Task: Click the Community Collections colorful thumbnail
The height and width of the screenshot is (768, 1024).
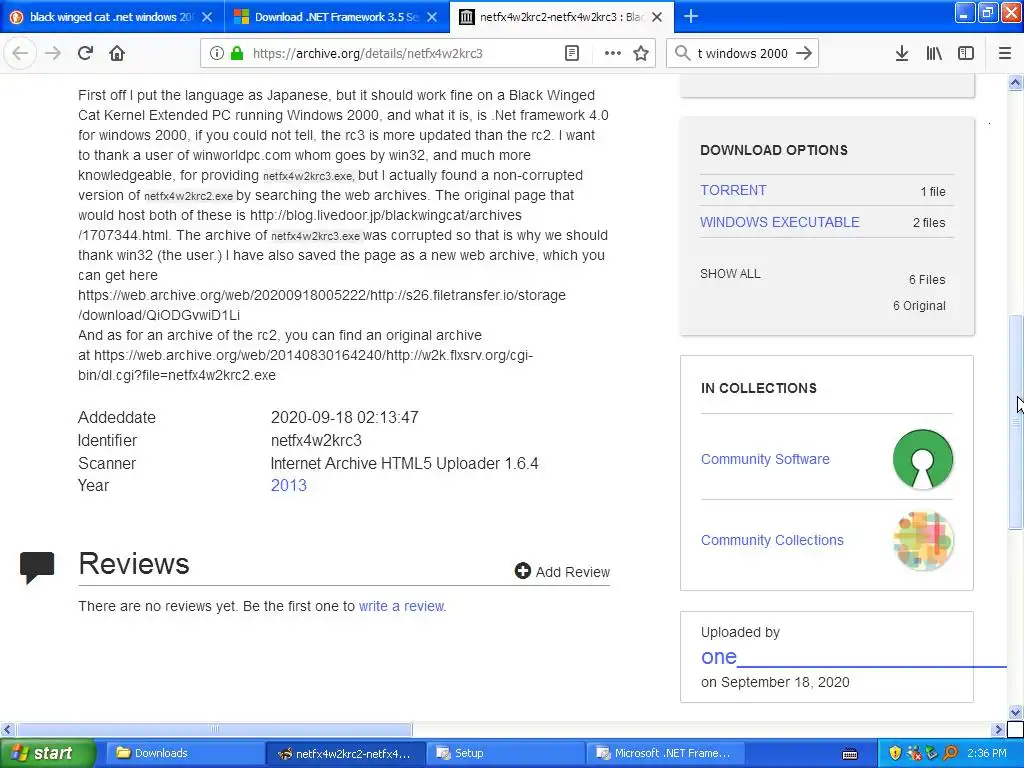Action: (923, 541)
